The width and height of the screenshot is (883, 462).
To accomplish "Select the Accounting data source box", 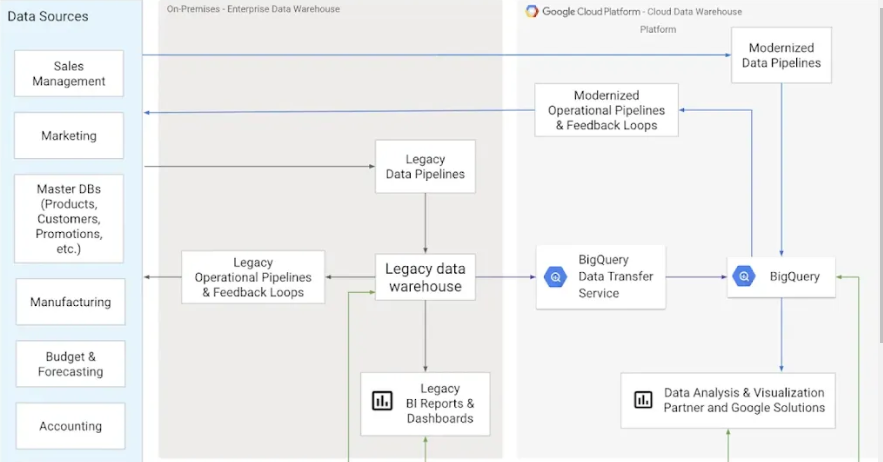I will click(70, 426).
